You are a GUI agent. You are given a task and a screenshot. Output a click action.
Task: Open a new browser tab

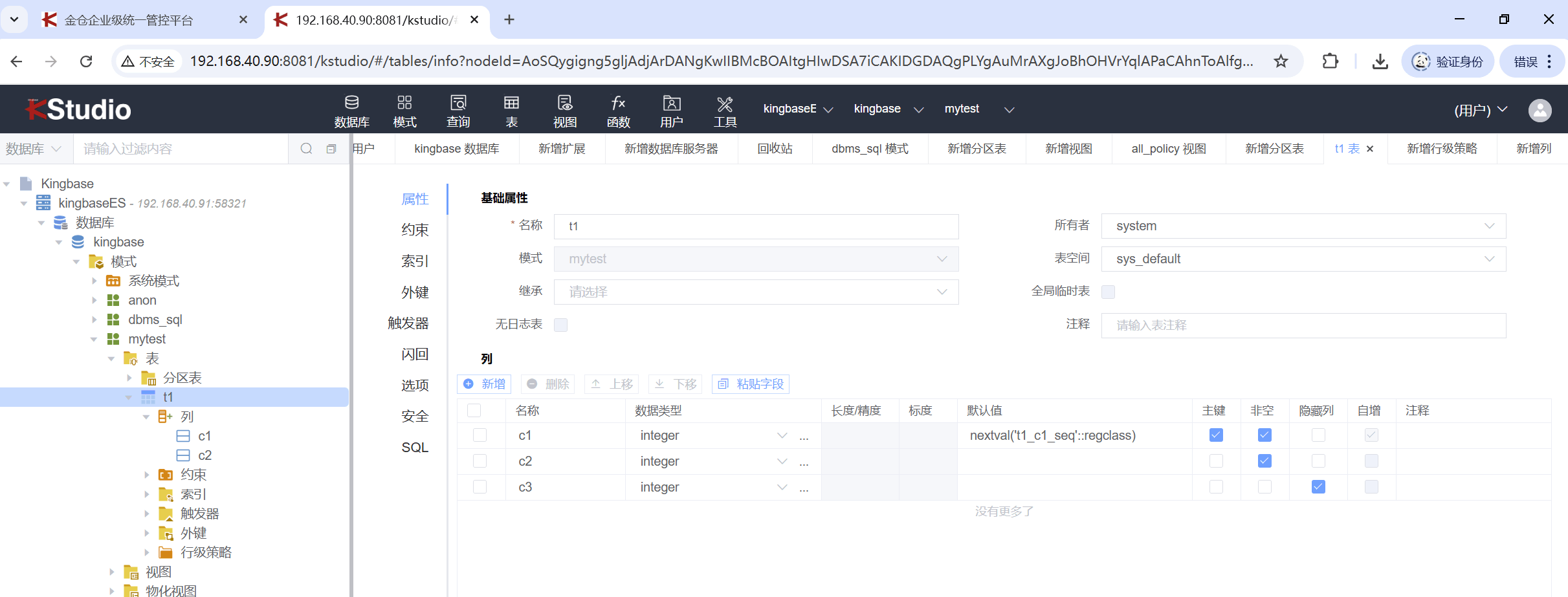coord(509,20)
